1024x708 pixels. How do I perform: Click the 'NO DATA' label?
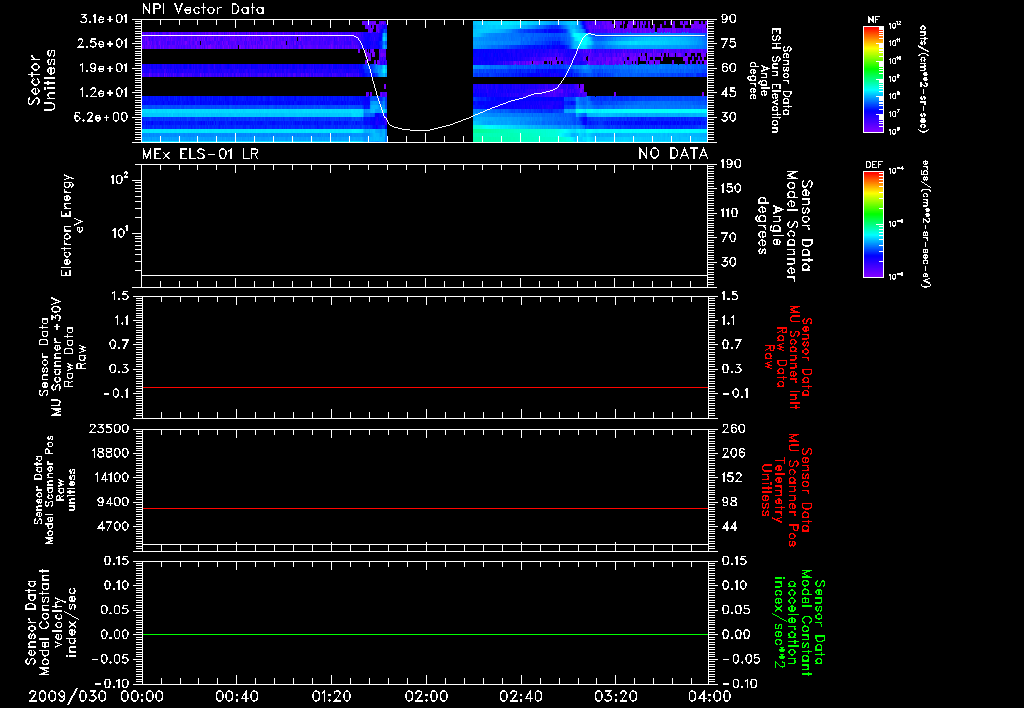[x=673, y=154]
